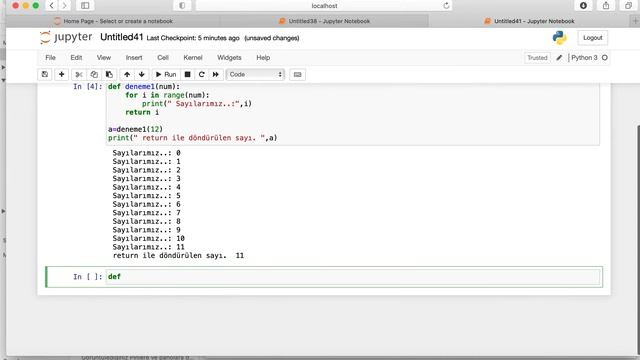The image size is (640, 360).
Task: Click the Logout button
Action: point(593,38)
